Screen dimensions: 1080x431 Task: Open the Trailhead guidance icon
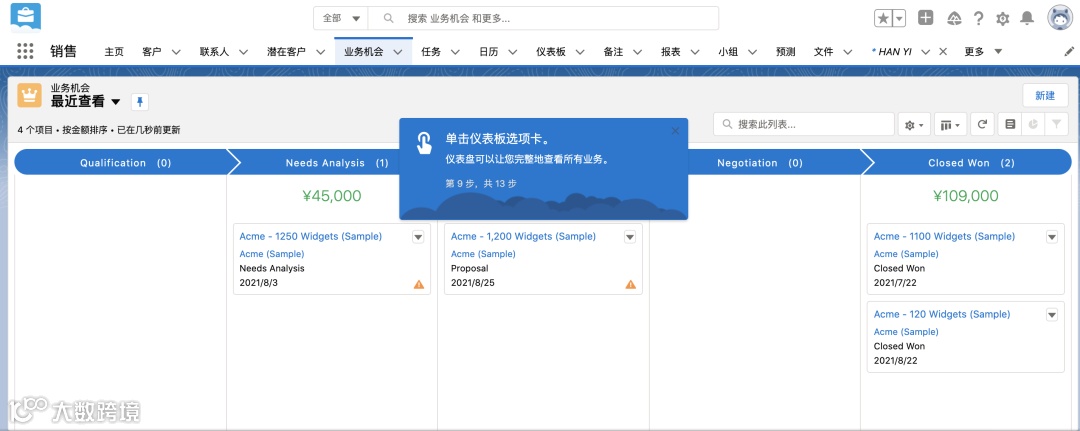pos(954,19)
